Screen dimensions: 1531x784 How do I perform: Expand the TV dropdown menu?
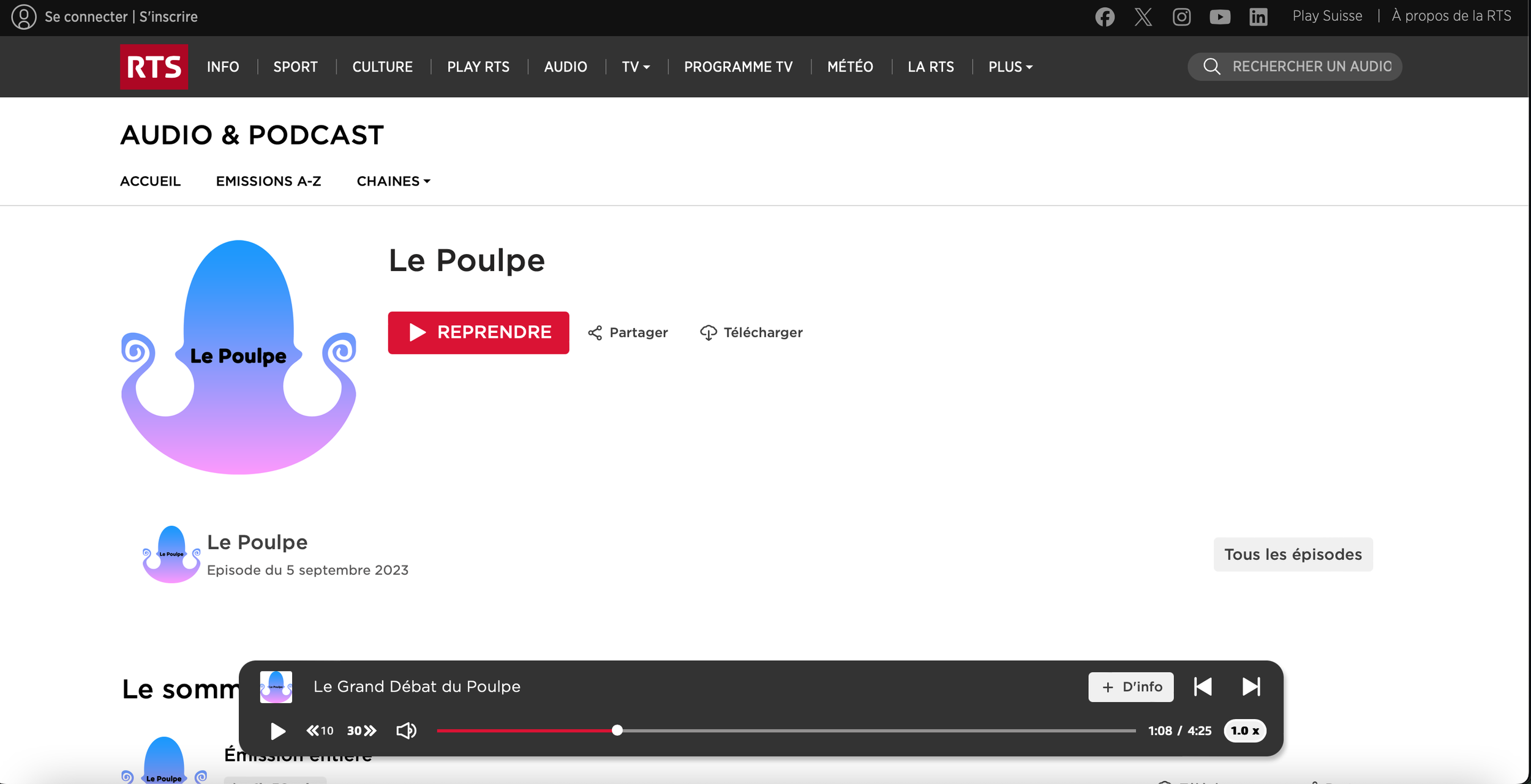[635, 67]
